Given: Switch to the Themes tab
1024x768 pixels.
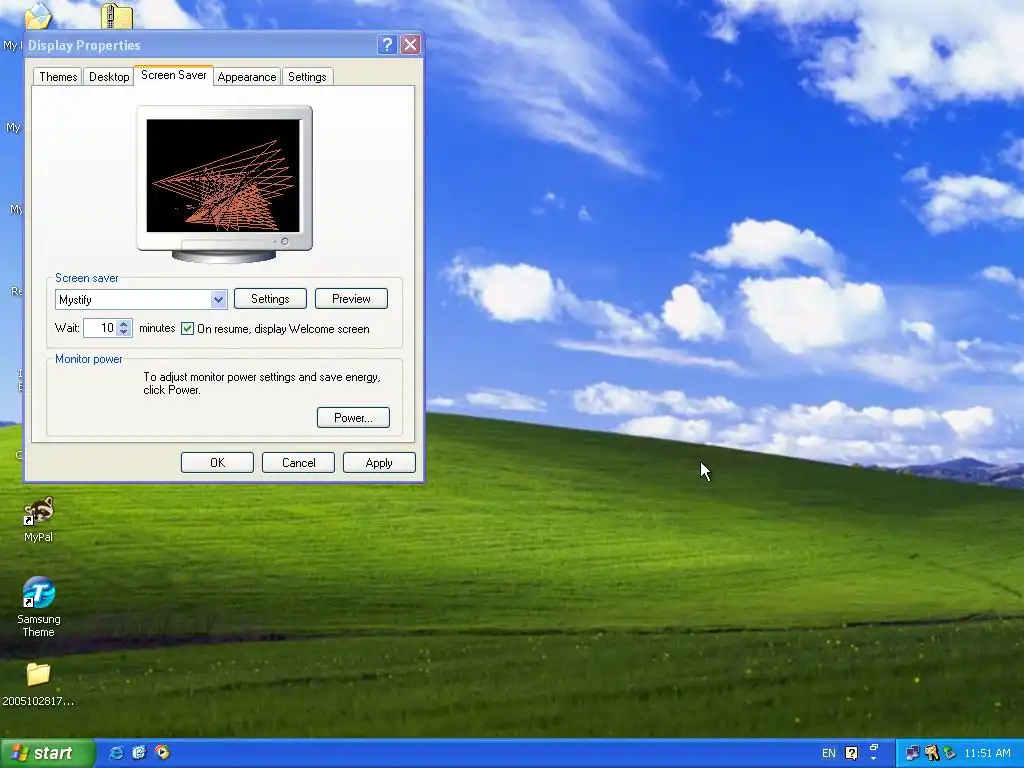Looking at the screenshot, I should click(x=58, y=76).
